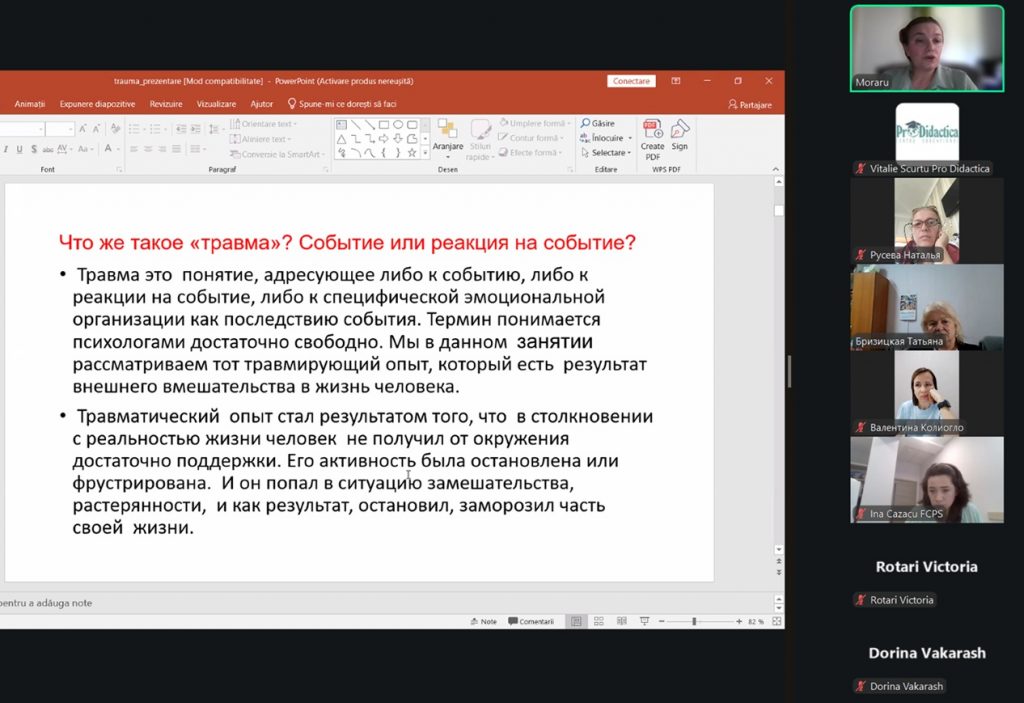Fit slide to current window icon
Viewport: 1024px width, 703px height.
(775, 621)
